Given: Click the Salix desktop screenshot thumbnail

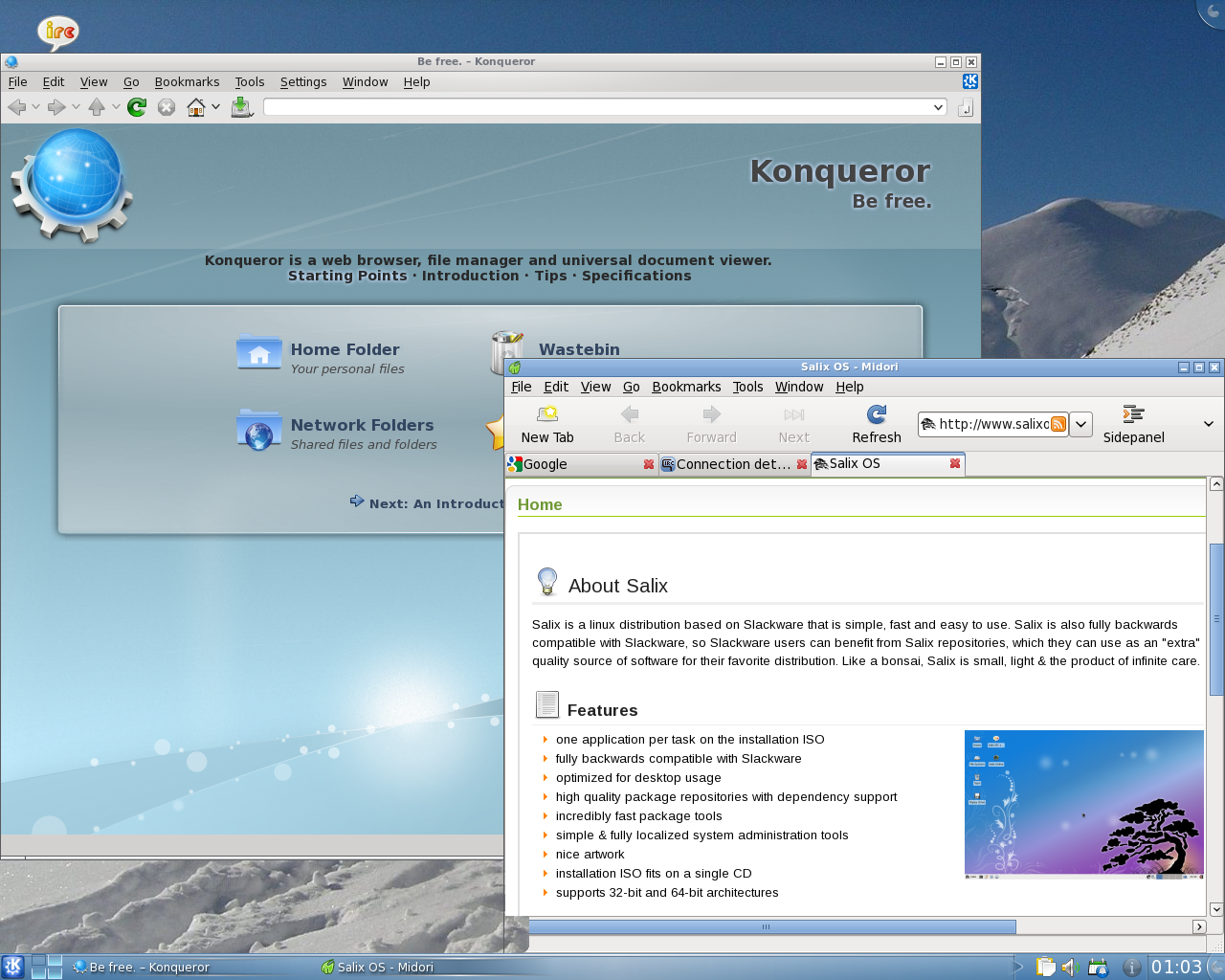Looking at the screenshot, I should (x=1084, y=805).
